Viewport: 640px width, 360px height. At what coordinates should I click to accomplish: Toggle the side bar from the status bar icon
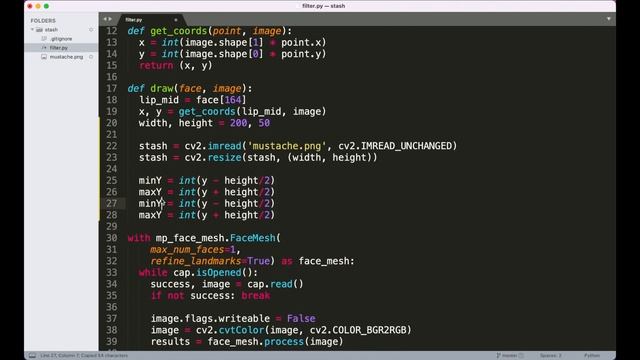[x=32, y=356]
